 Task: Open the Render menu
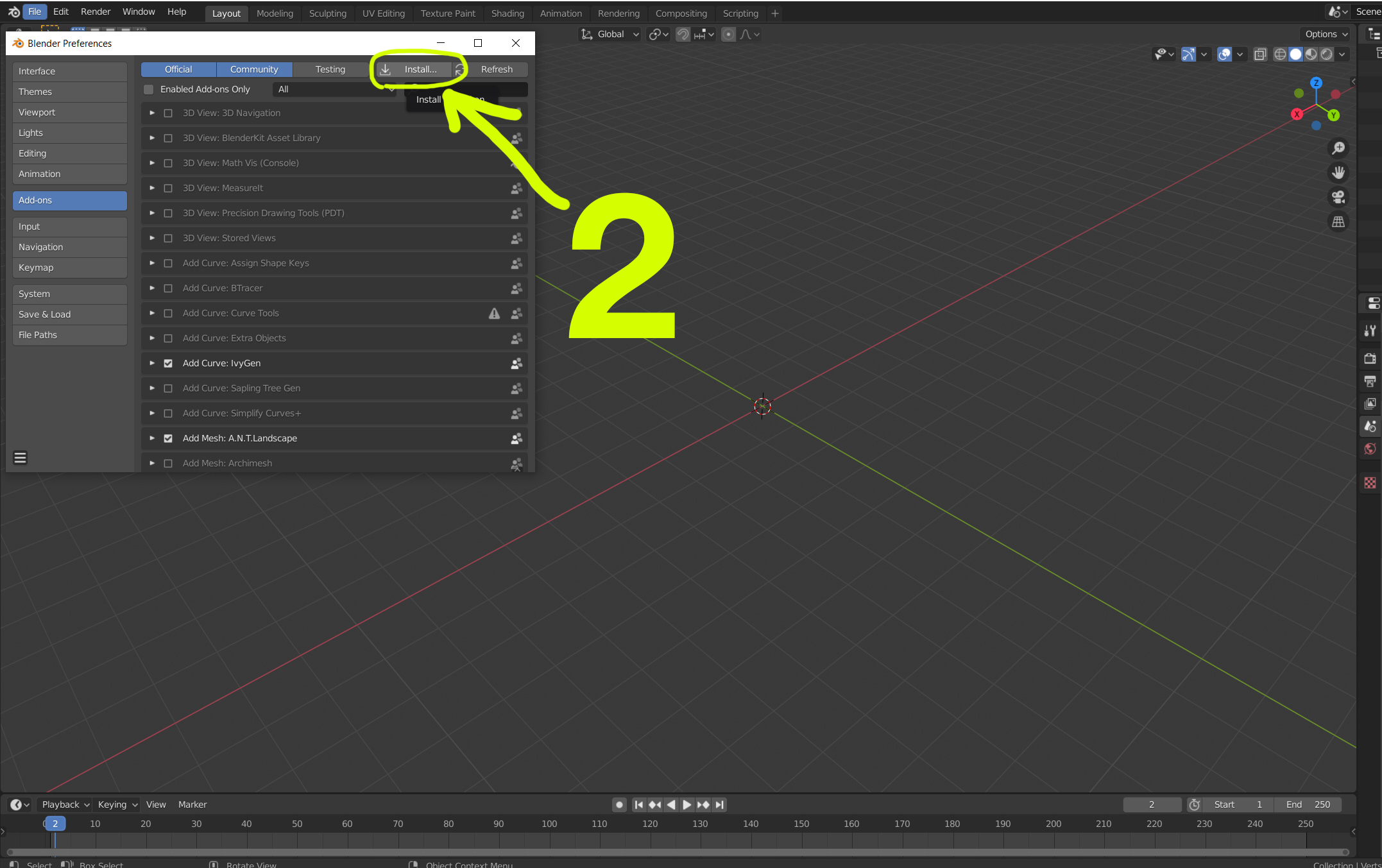click(96, 12)
